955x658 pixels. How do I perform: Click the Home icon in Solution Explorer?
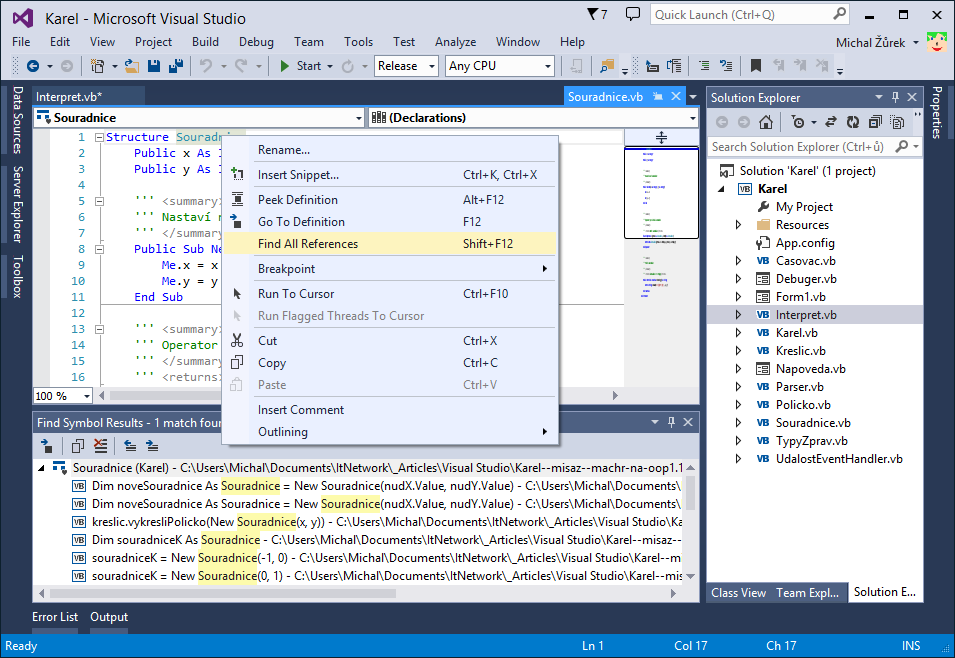pos(766,122)
